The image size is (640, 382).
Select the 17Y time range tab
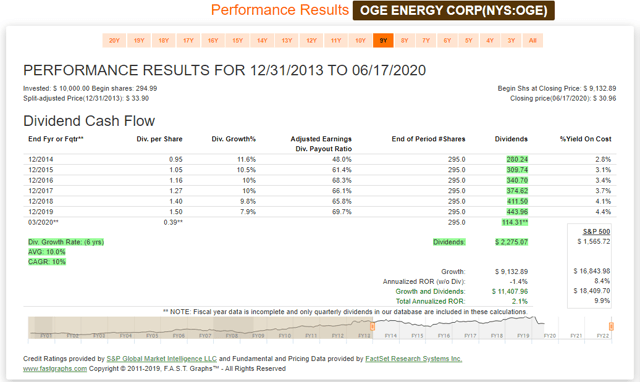pyautogui.click(x=188, y=40)
